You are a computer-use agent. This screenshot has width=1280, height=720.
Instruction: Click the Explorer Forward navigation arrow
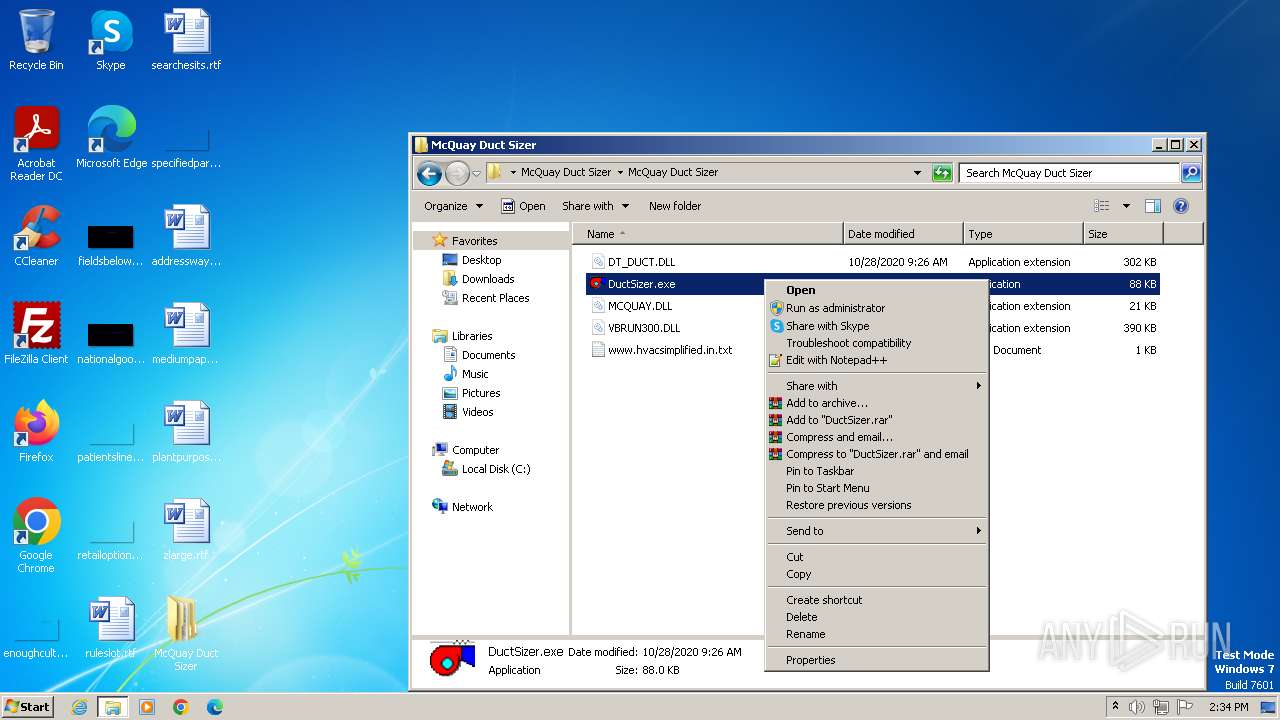click(x=457, y=173)
